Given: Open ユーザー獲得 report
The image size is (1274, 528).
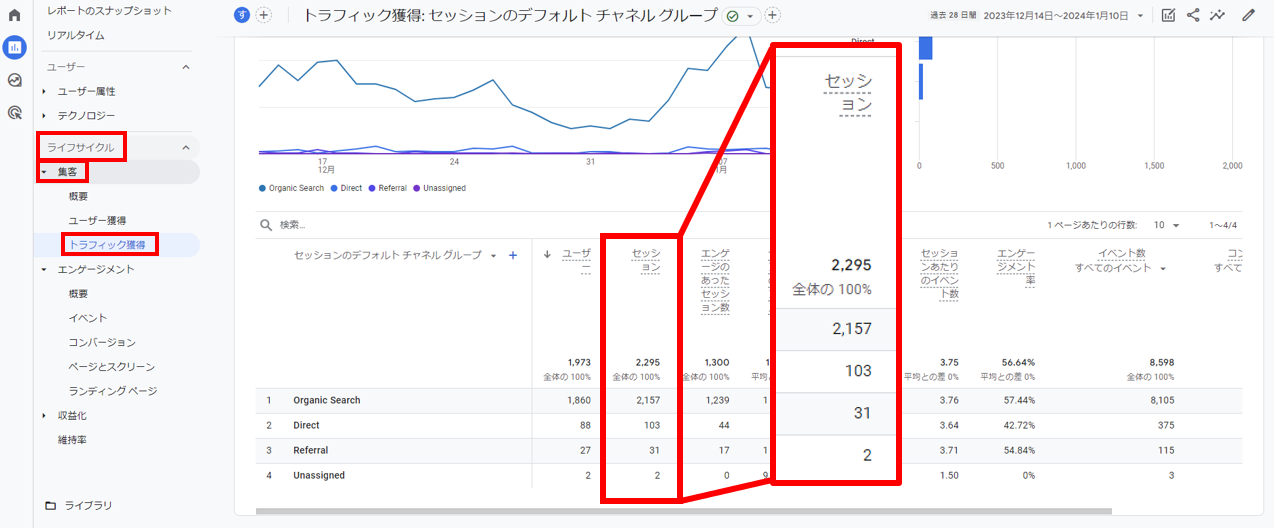Looking at the screenshot, I should [97, 220].
